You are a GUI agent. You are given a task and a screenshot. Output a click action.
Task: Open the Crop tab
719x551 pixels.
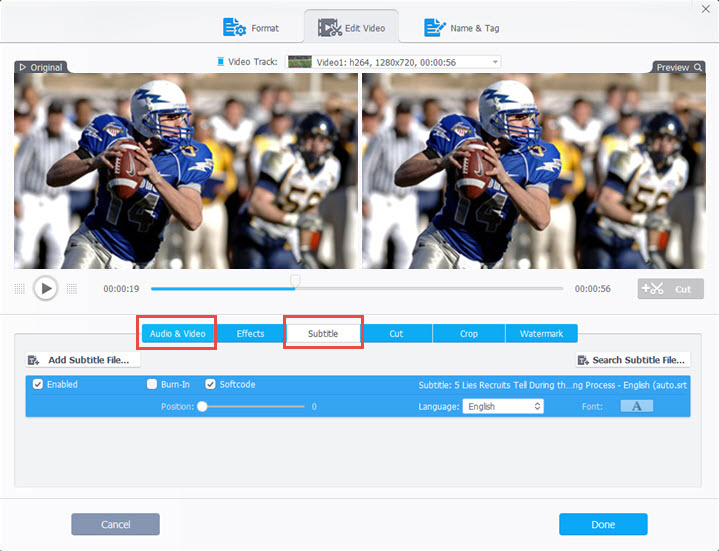(469, 333)
